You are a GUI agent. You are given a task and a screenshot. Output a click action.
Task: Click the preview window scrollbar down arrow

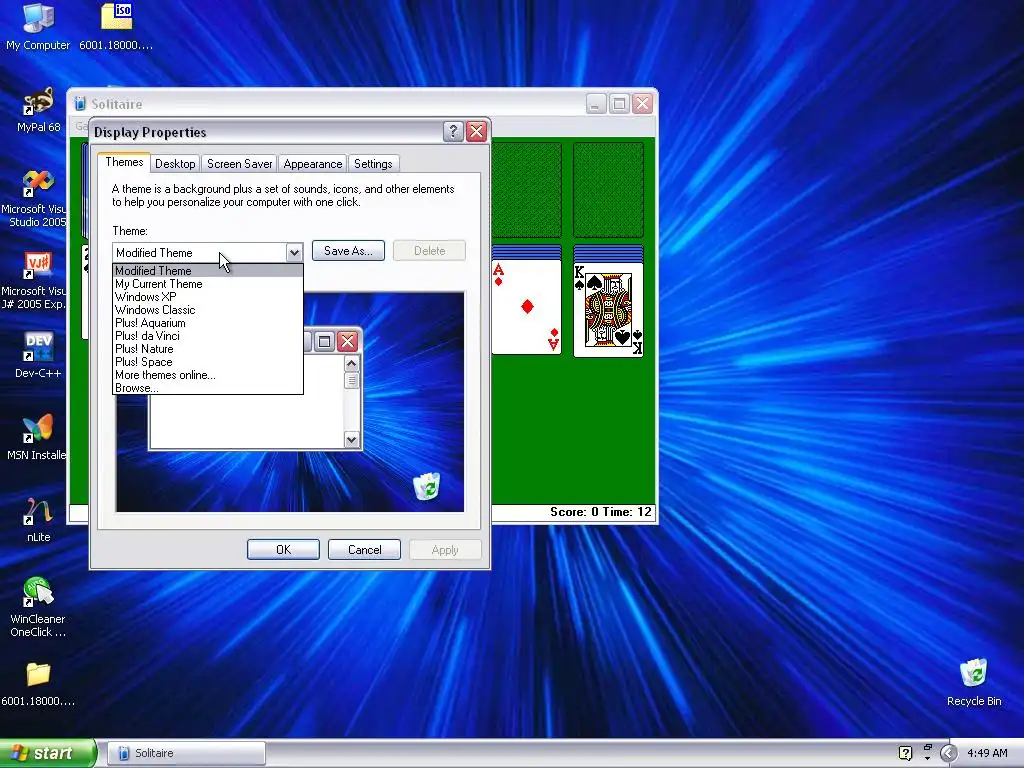point(351,440)
